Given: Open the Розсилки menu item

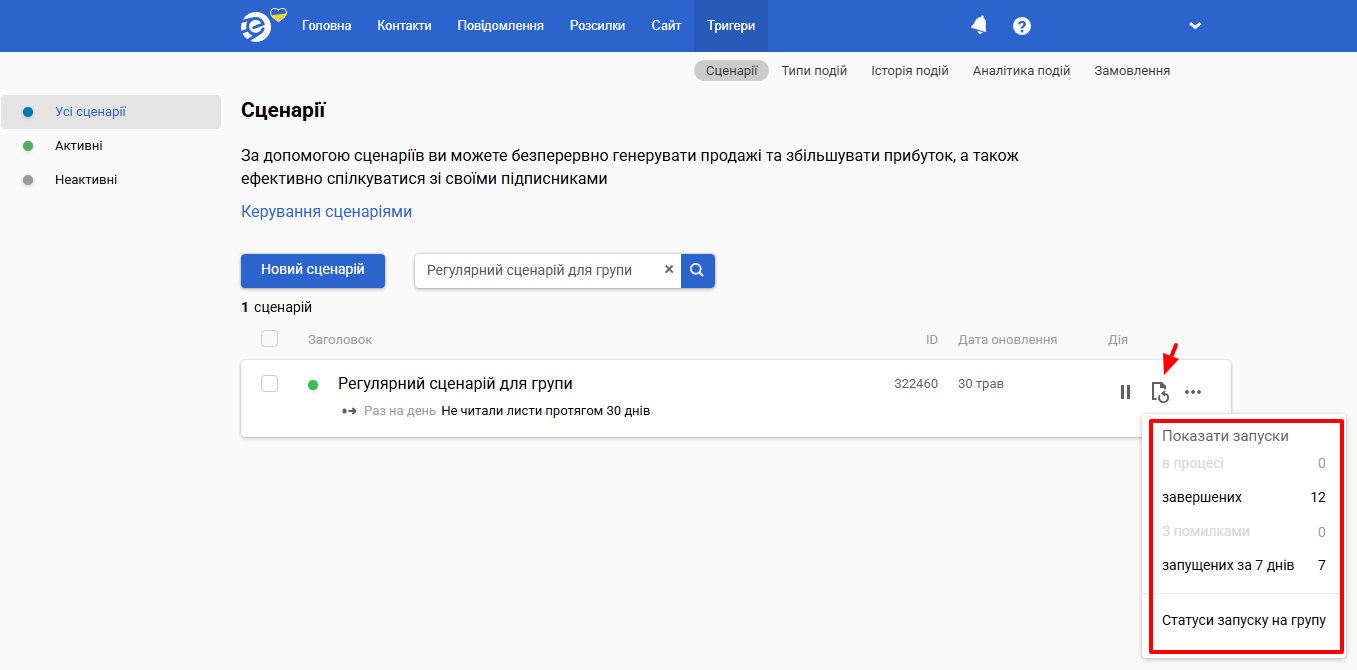Looking at the screenshot, I should 597,26.
